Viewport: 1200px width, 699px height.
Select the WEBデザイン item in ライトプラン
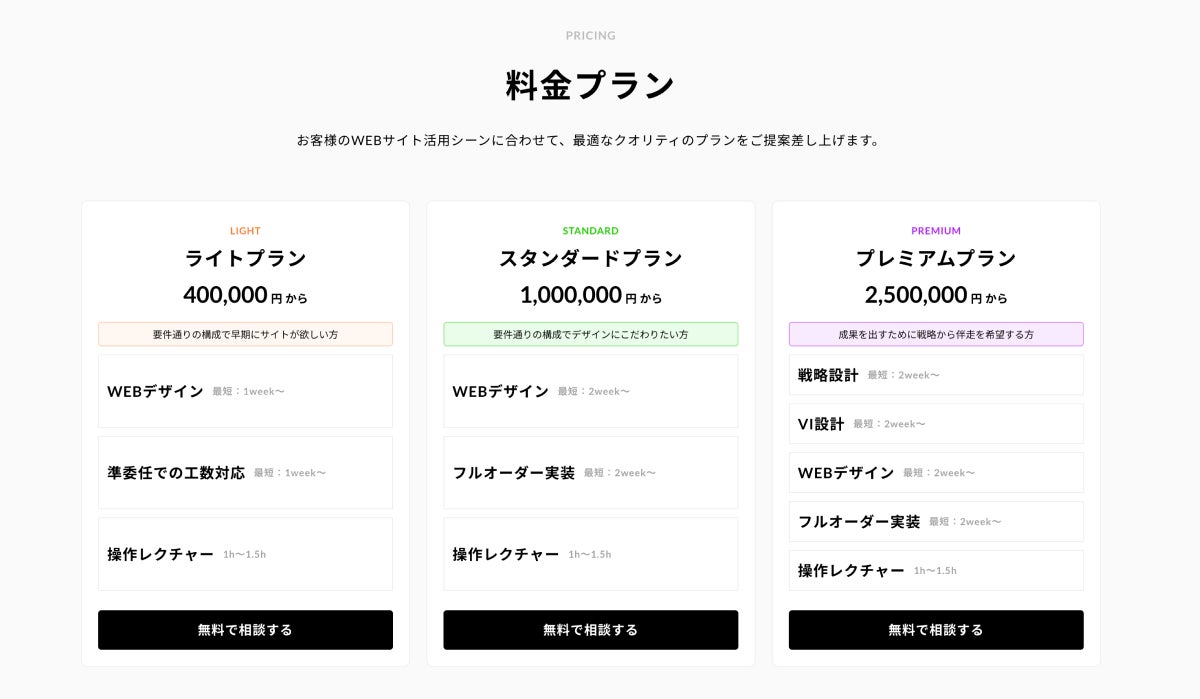click(x=245, y=391)
